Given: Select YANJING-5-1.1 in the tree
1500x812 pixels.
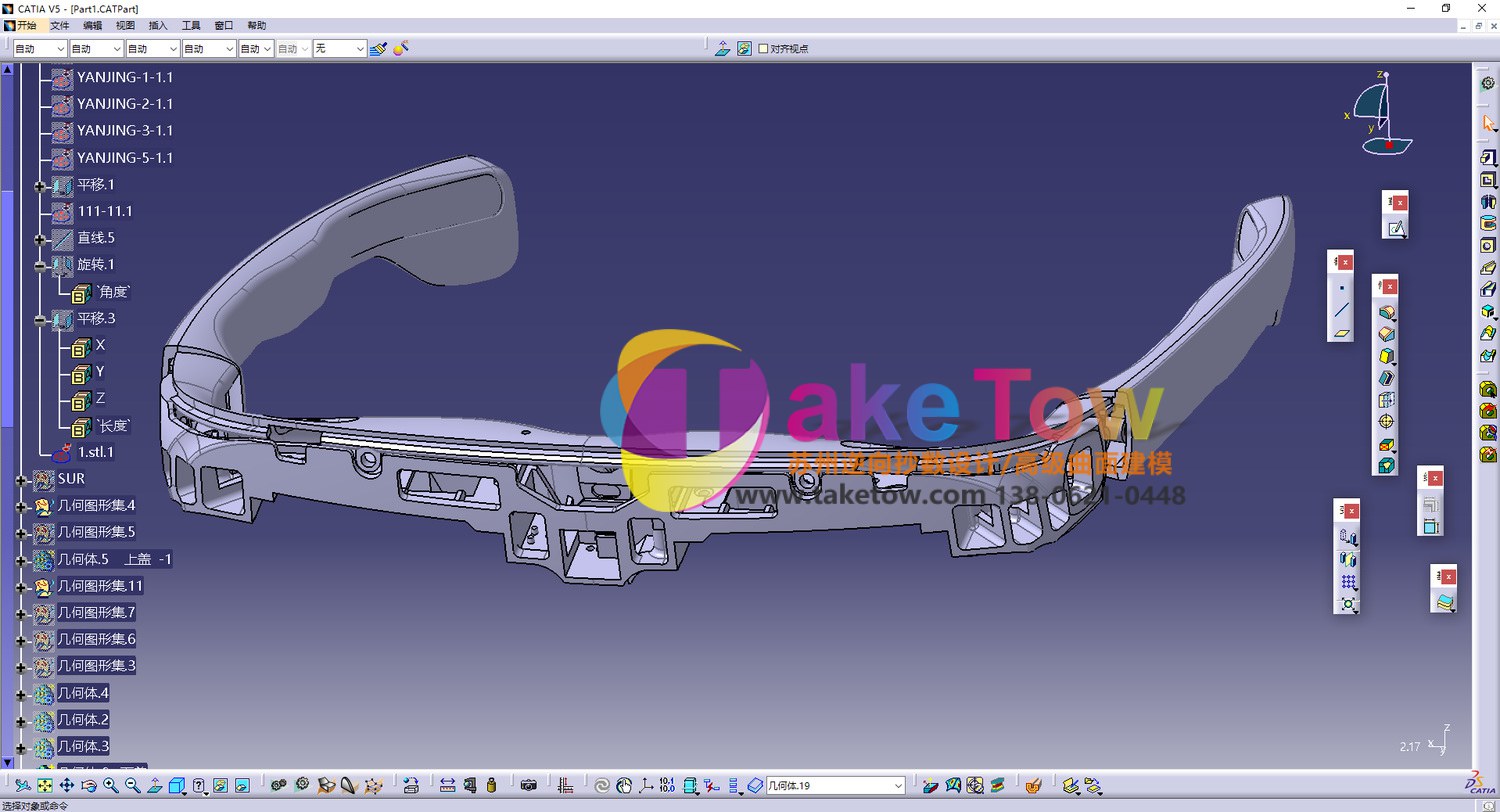Looking at the screenshot, I should tap(125, 158).
